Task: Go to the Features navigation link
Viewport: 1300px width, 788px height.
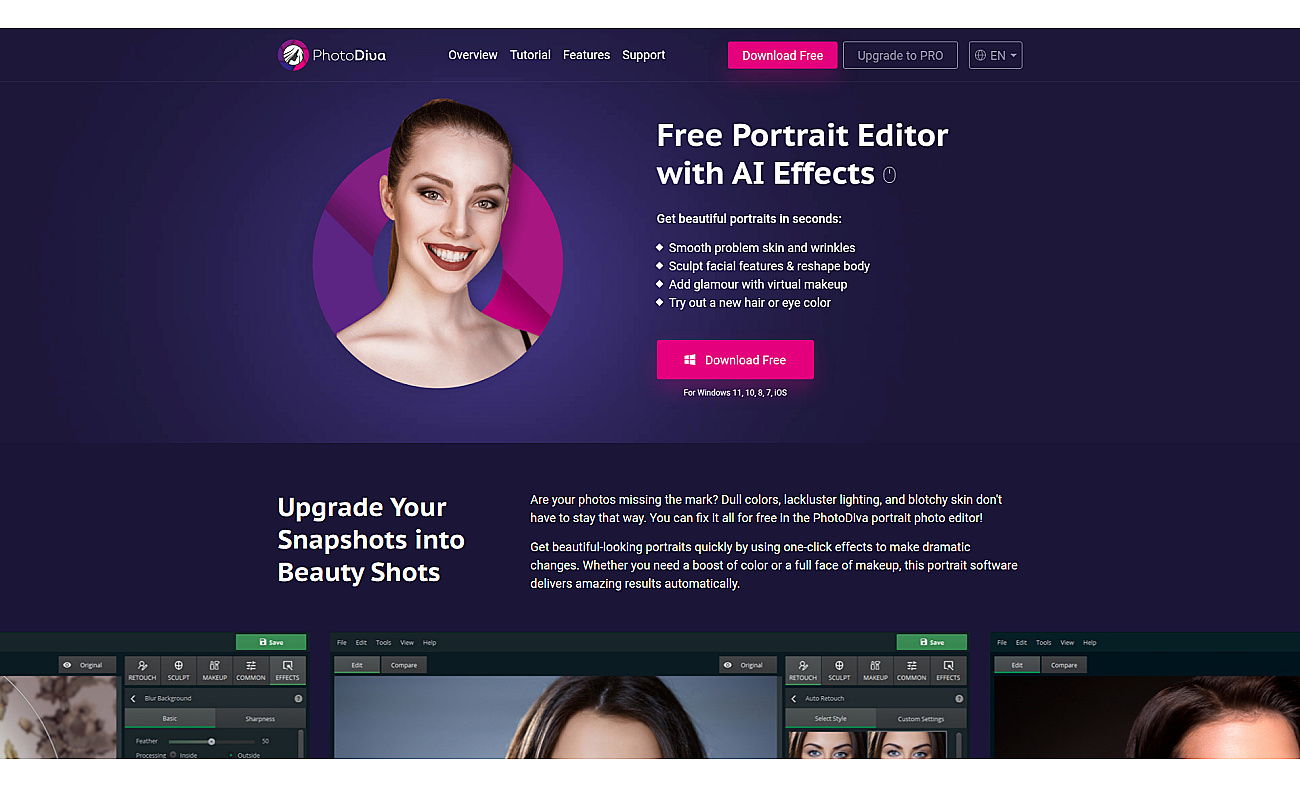Action: click(586, 55)
